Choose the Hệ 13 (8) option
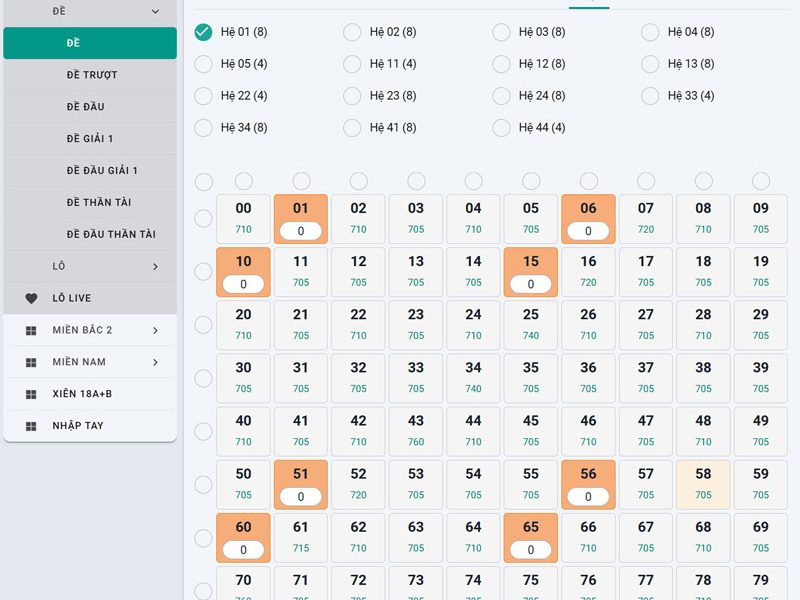 650,64
